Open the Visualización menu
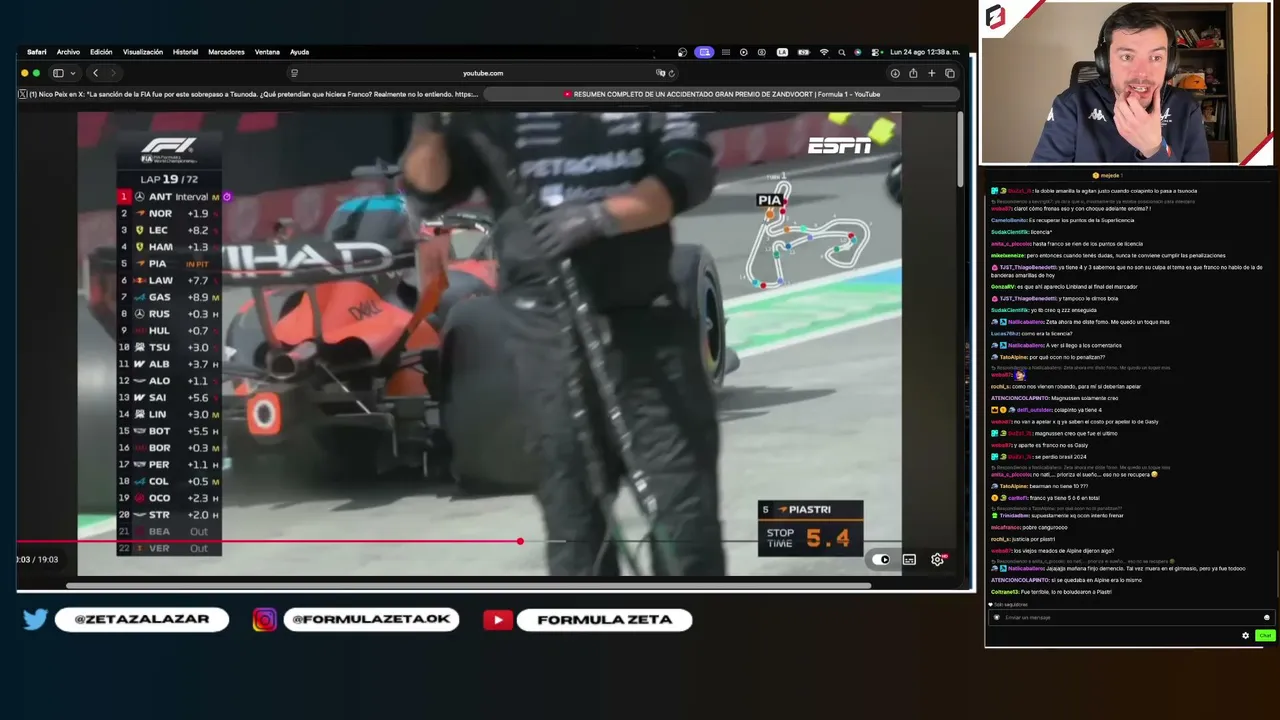 143,52
